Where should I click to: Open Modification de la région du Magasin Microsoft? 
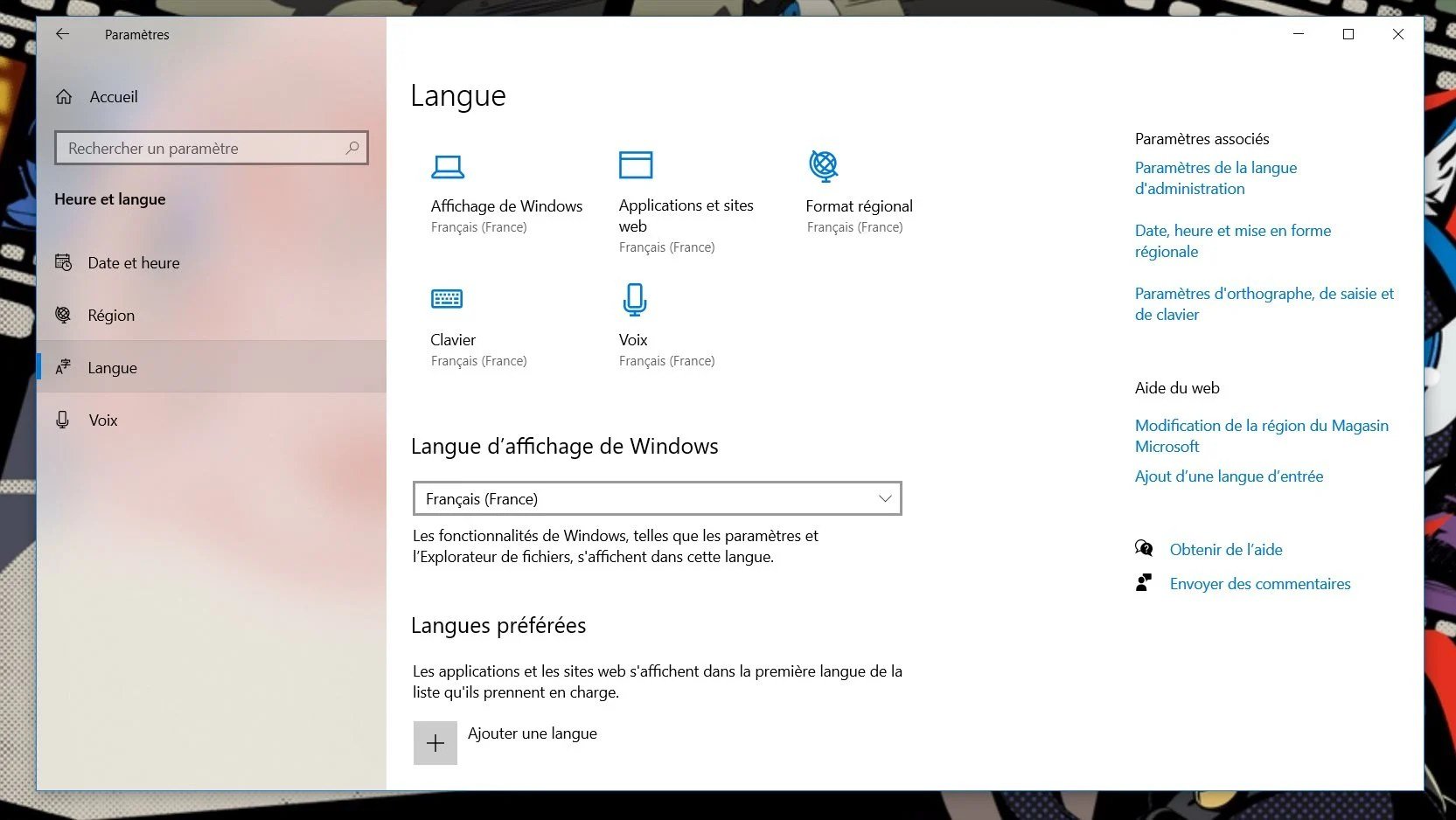pos(1262,435)
